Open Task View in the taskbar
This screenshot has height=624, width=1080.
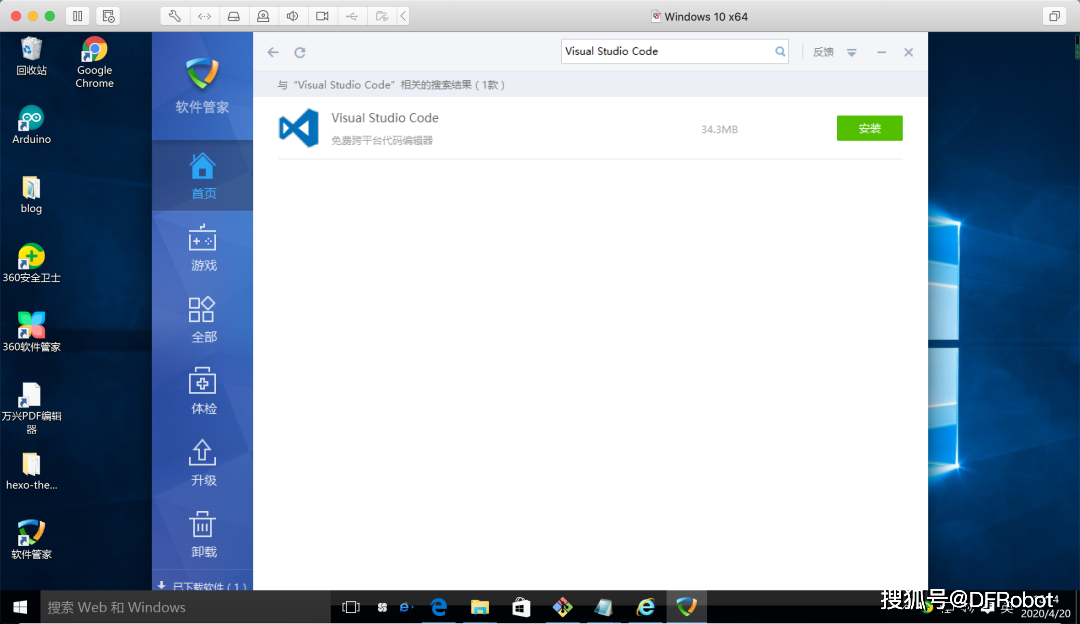(x=351, y=607)
